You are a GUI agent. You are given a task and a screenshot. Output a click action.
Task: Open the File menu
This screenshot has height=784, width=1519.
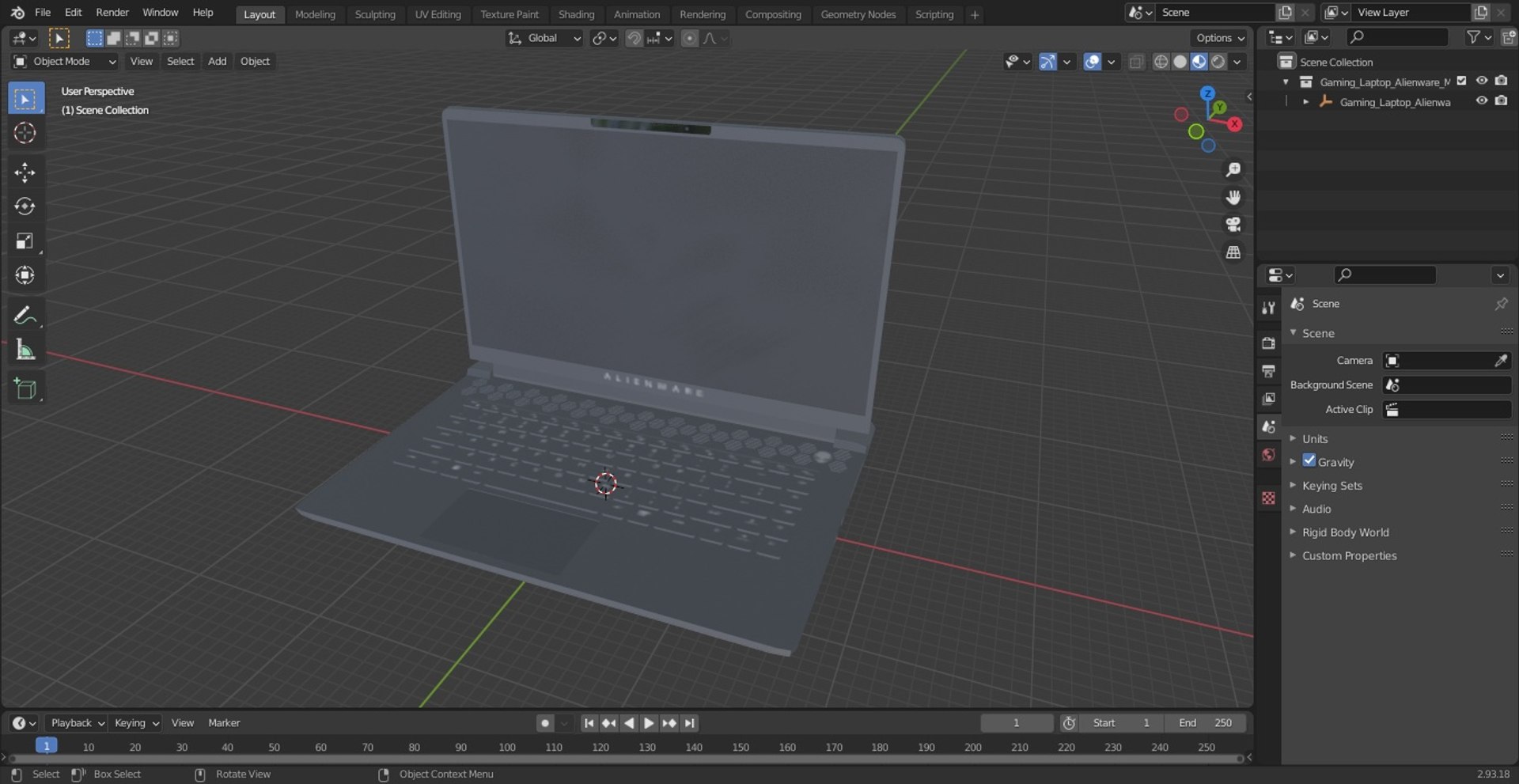[x=43, y=13]
